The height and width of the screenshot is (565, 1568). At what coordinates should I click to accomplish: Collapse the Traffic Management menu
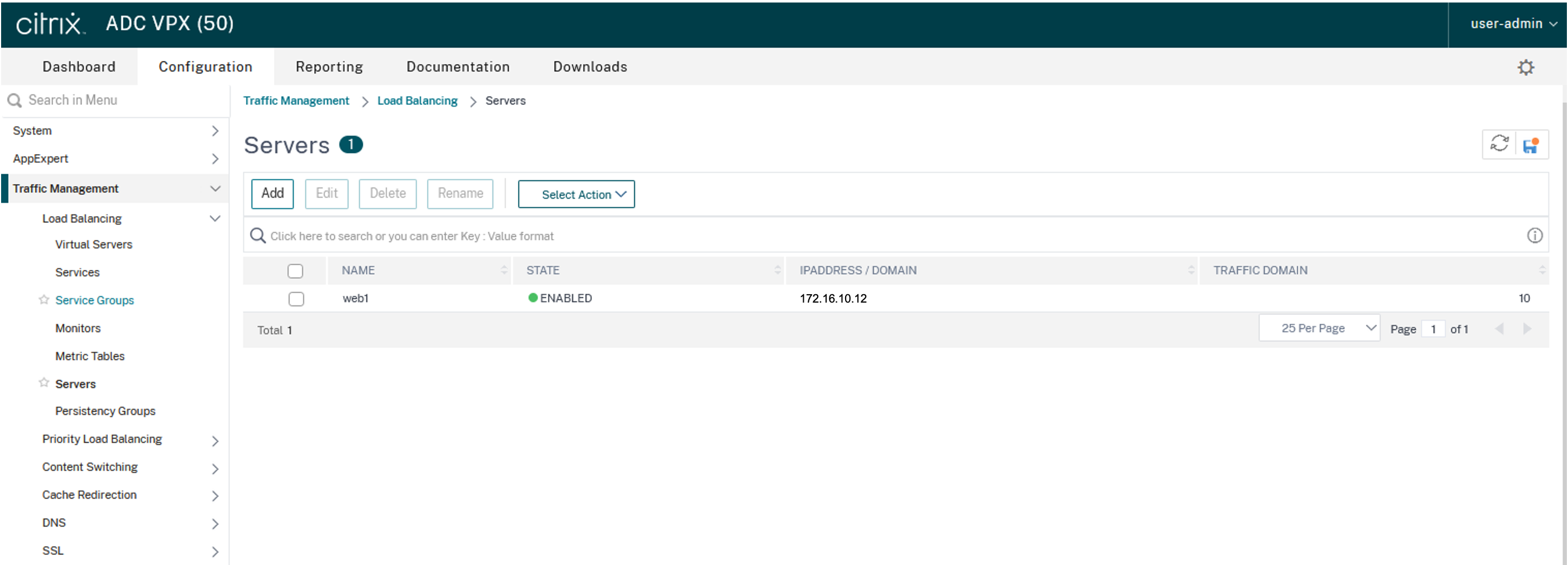coord(215,189)
